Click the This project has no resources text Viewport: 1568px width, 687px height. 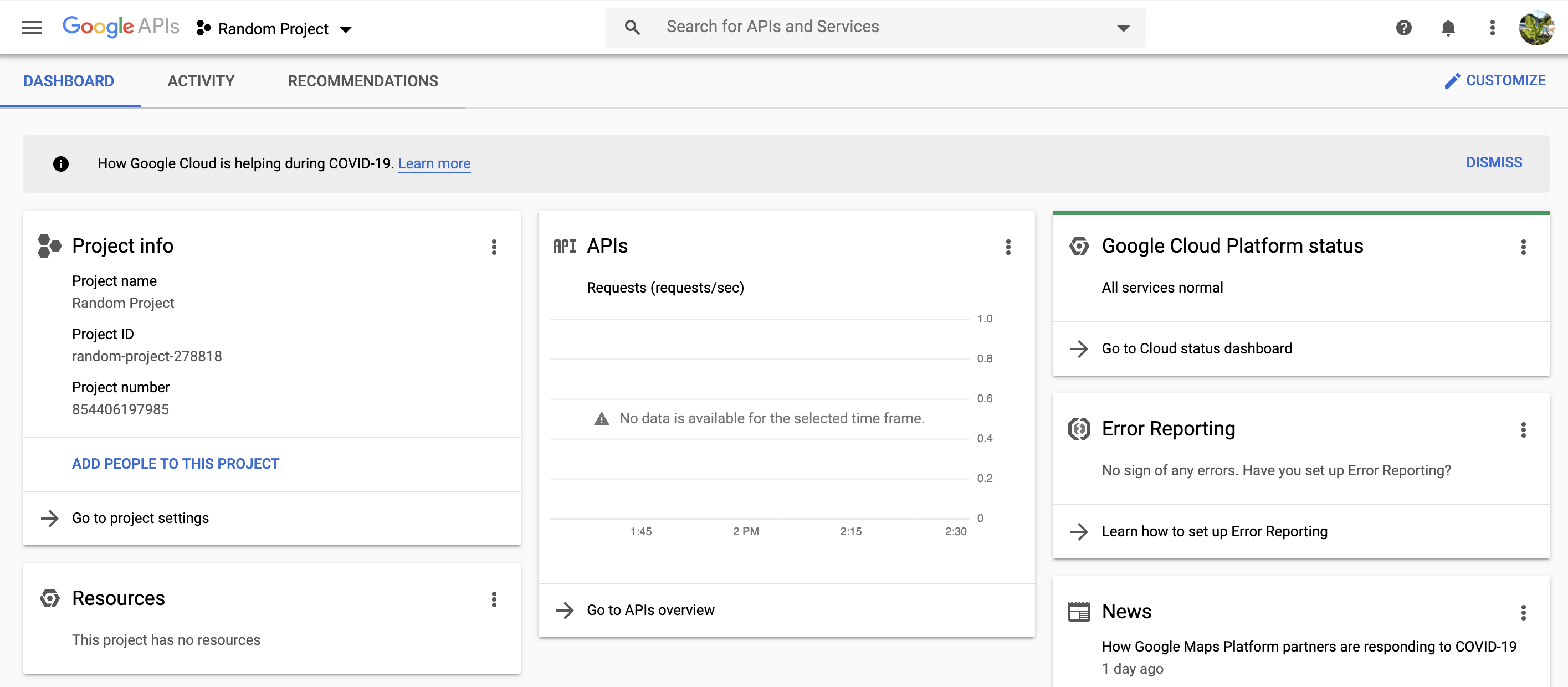point(166,640)
